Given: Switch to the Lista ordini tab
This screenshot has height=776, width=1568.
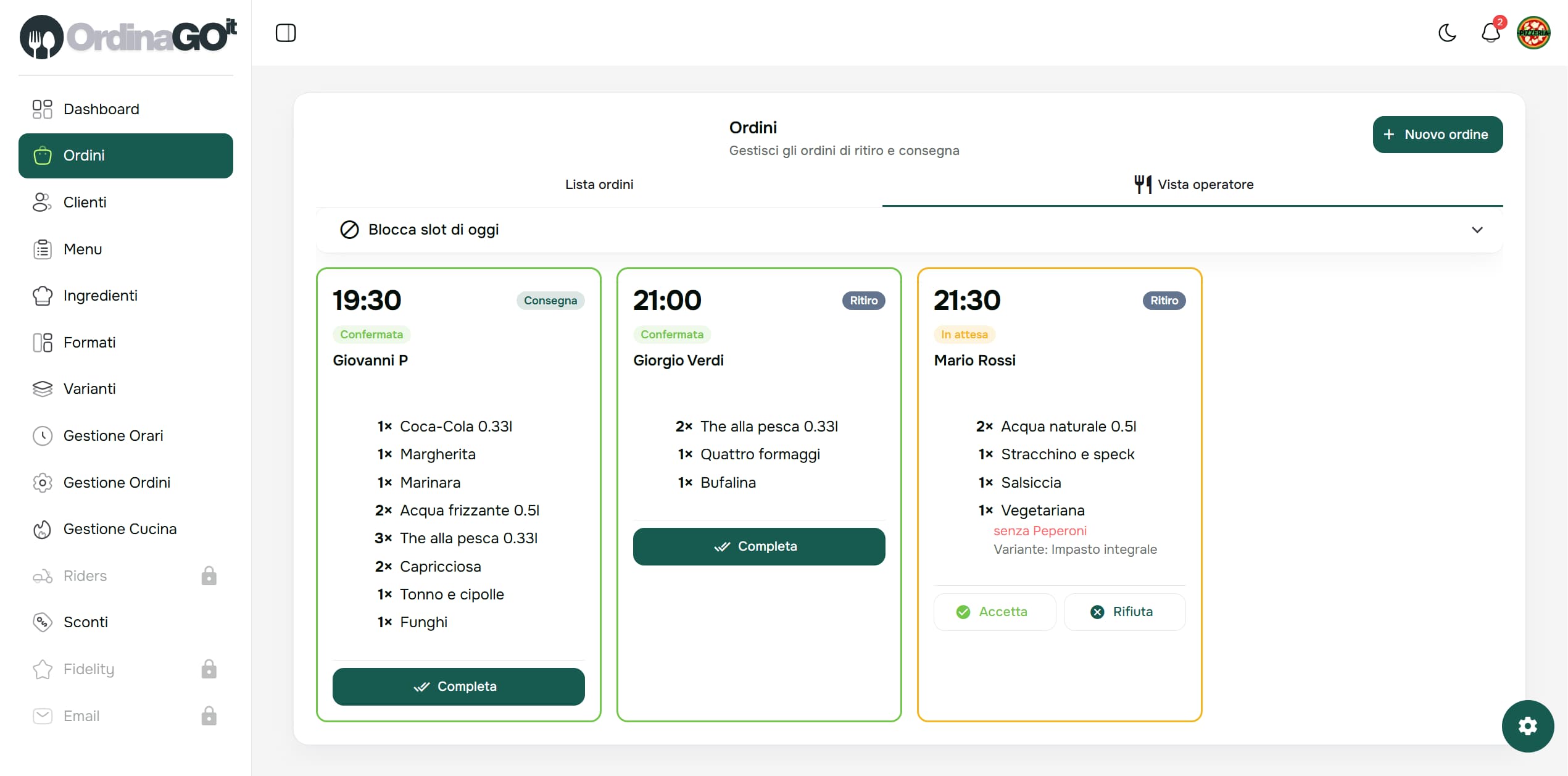Looking at the screenshot, I should click(x=599, y=185).
